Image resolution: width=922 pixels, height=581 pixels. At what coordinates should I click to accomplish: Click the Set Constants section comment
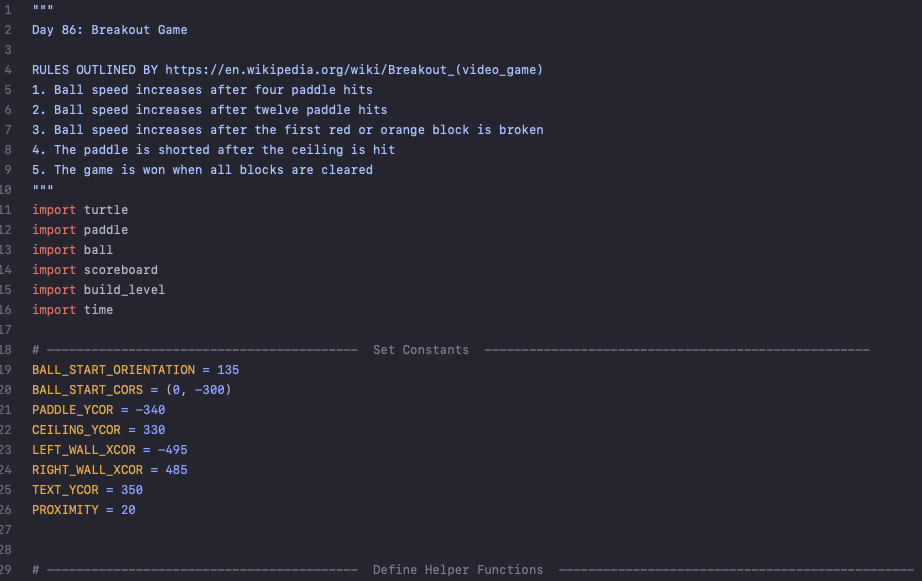point(421,350)
